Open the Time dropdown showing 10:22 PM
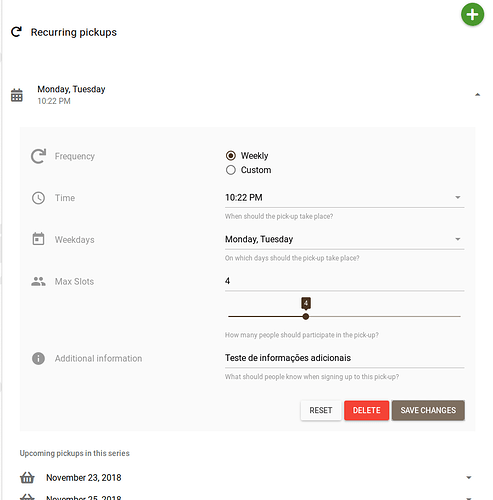 pyautogui.click(x=344, y=198)
